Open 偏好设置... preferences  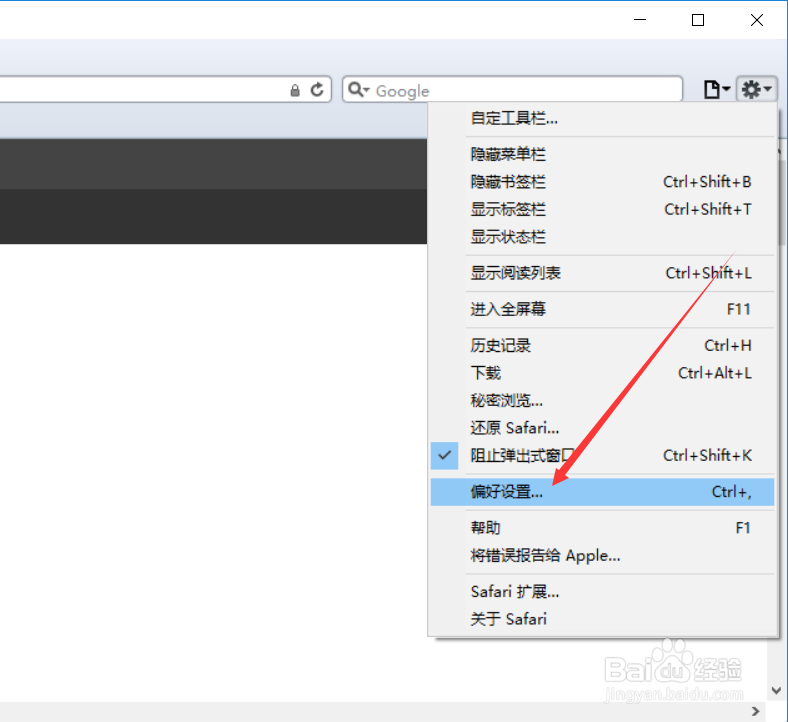point(602,492)
